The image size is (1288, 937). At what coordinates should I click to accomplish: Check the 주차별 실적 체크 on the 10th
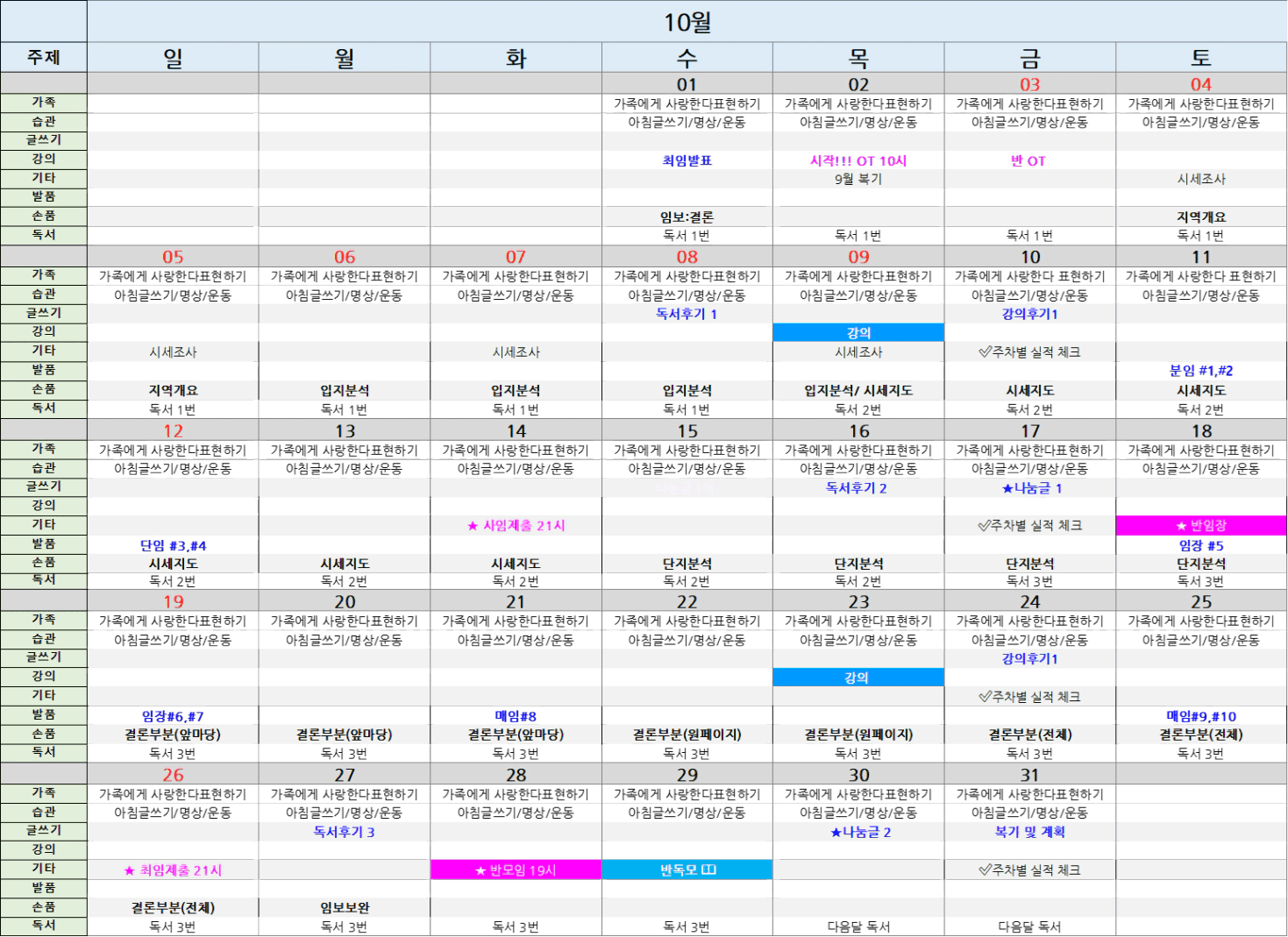(1029, 352)
